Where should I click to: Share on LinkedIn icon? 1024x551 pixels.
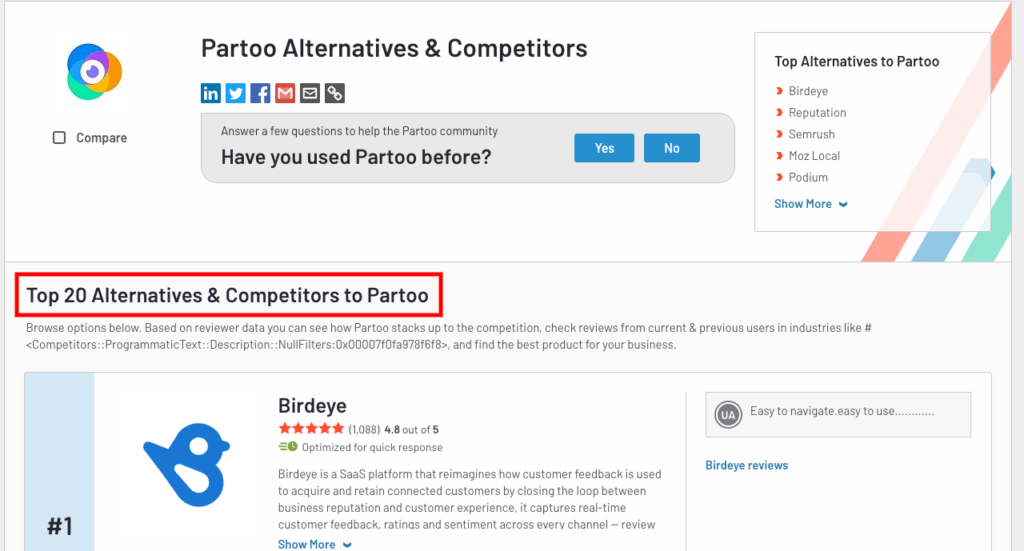tap(210, 93)
